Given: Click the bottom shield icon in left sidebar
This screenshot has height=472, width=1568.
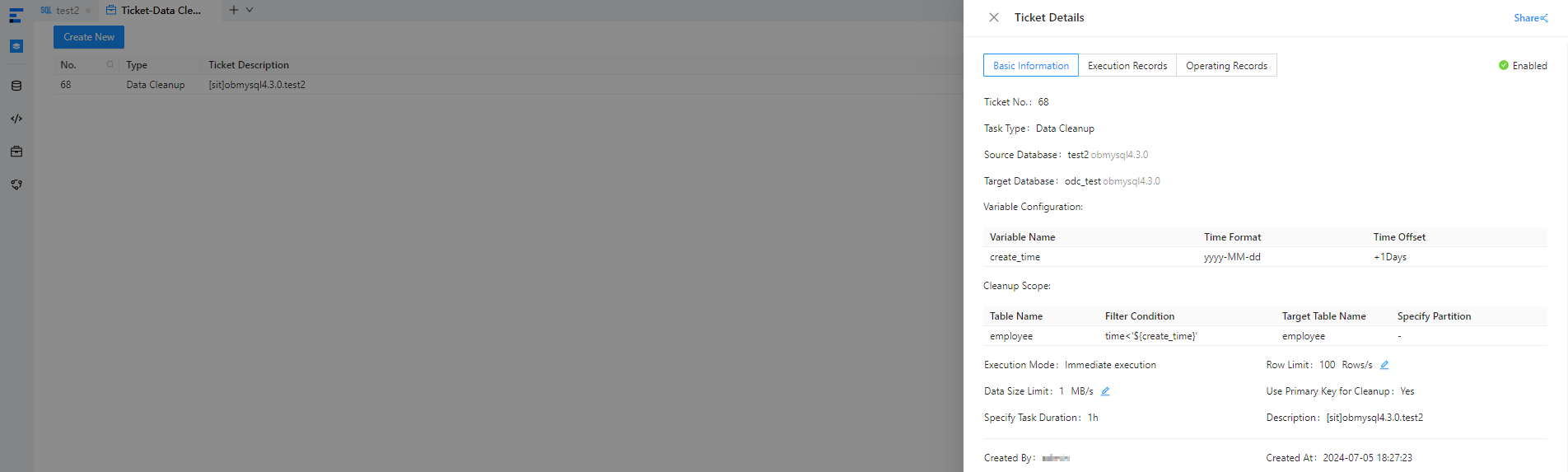Looking at the screenshot, I should point(16,185).
